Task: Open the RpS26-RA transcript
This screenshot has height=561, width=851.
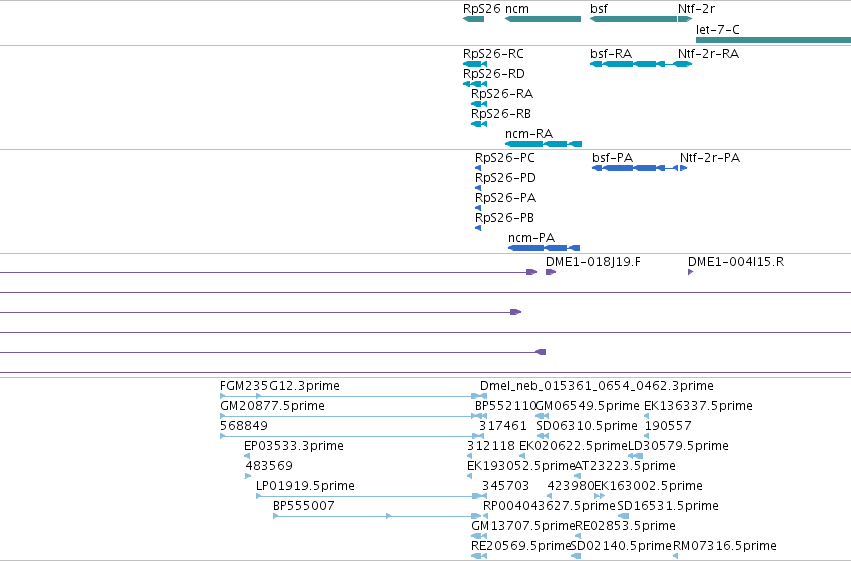Action: (x=479, y=104)
